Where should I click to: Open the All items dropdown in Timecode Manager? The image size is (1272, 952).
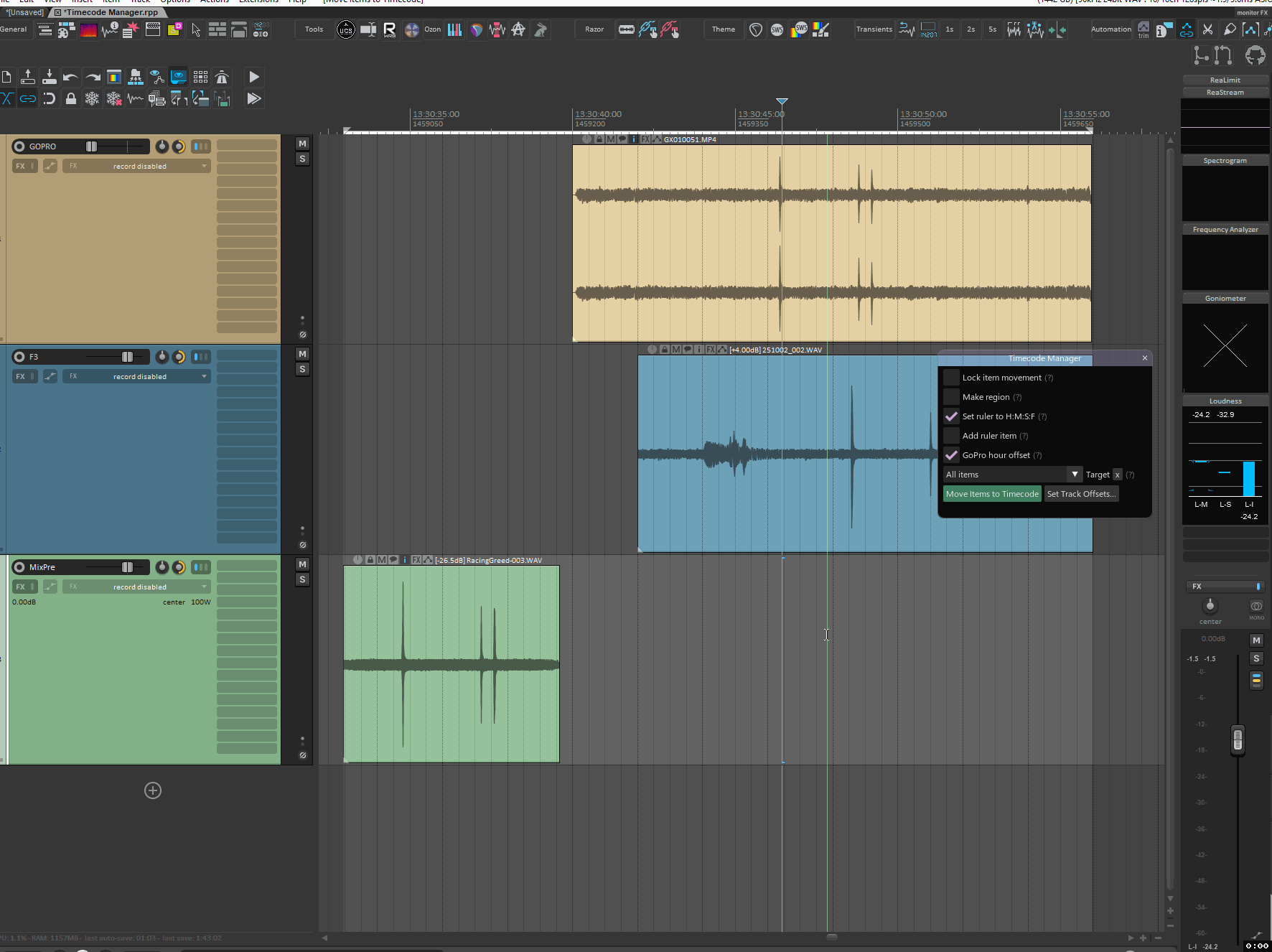point(1013,475)
